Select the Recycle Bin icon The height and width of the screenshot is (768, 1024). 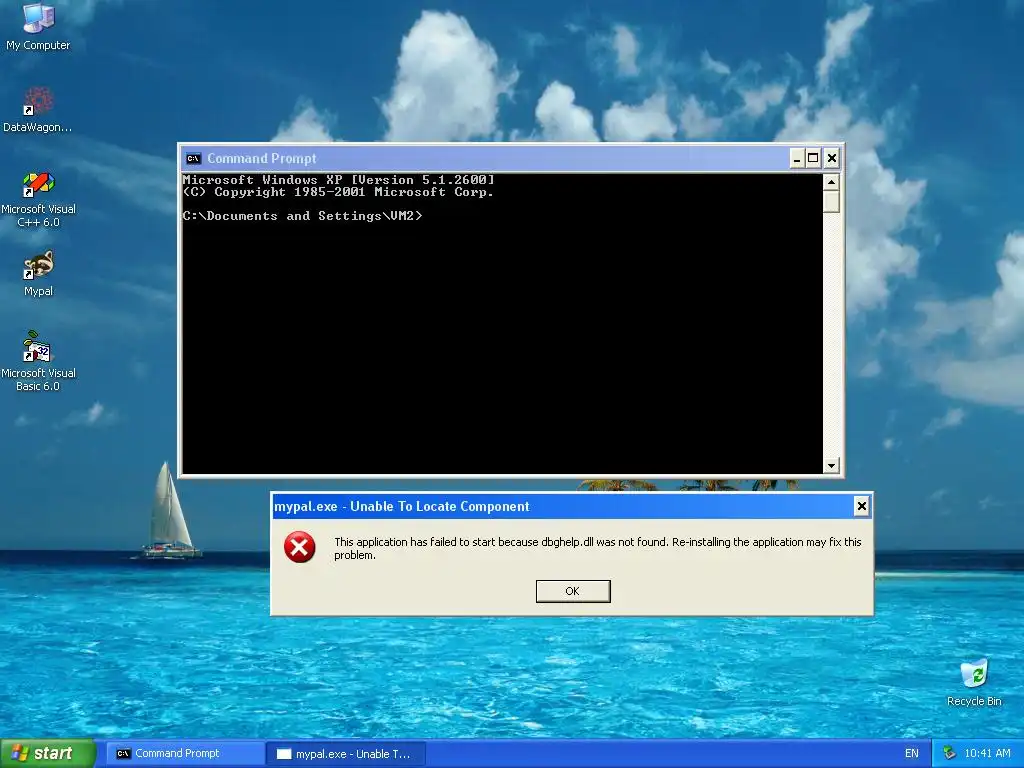pos(974,682)
